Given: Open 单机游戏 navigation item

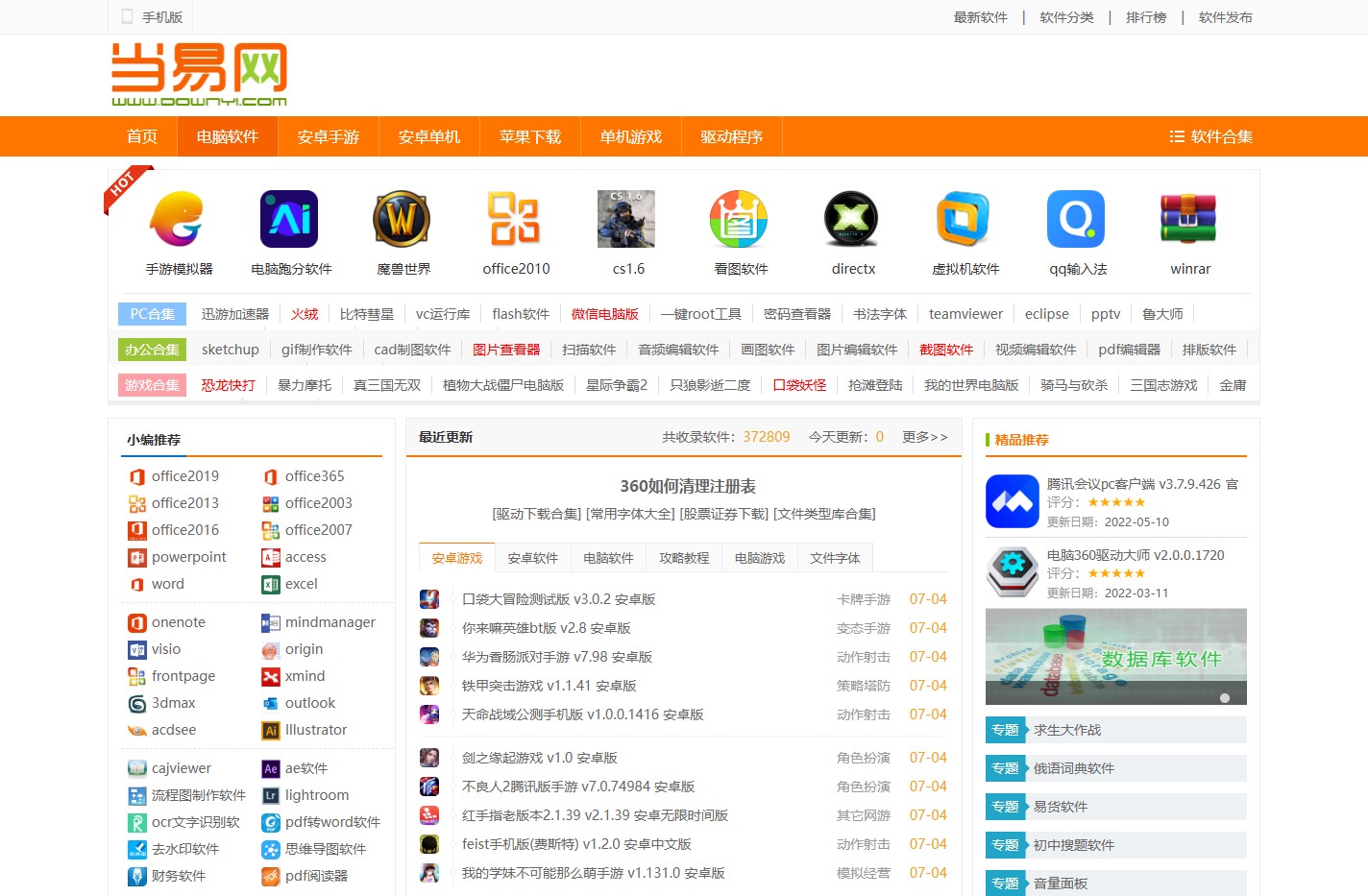Looking at the screenshot, I should click(631, 136).
